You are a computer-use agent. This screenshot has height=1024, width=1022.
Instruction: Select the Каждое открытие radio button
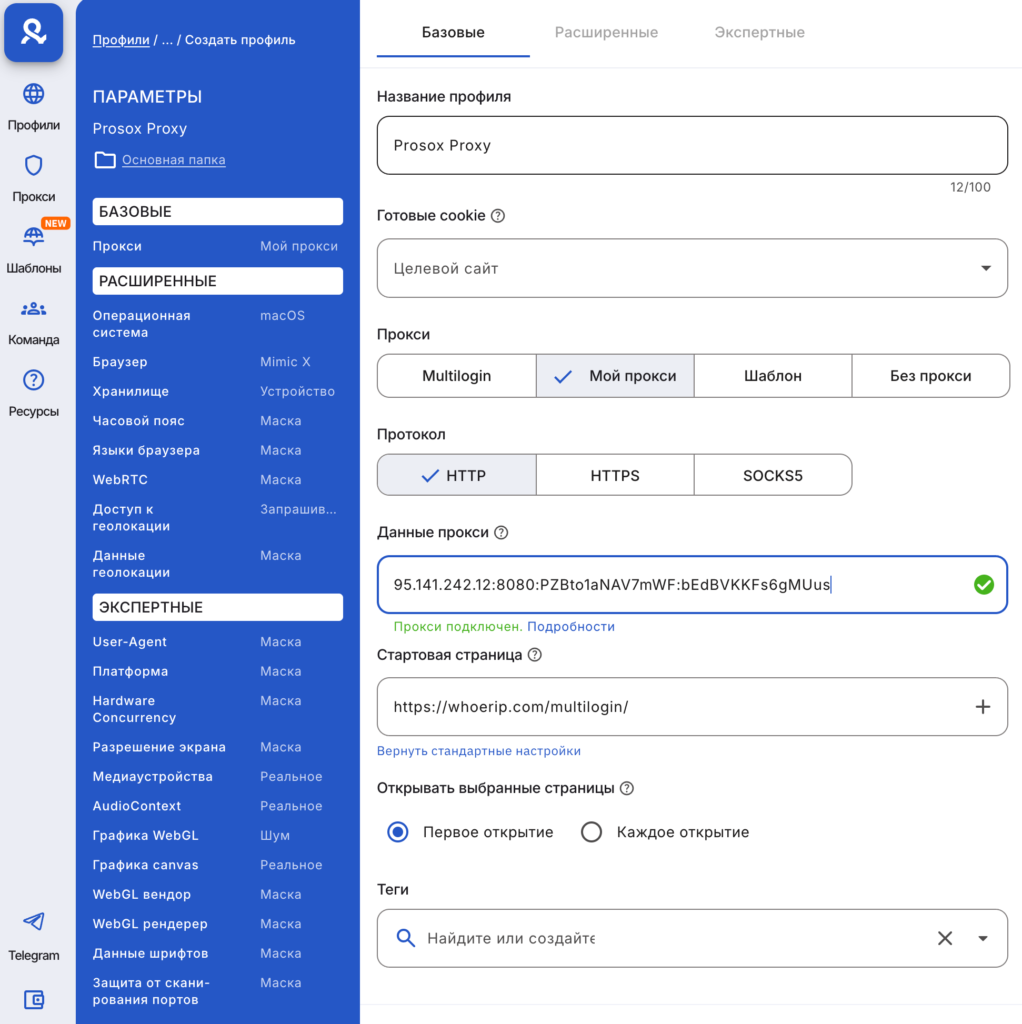point(591,832)
